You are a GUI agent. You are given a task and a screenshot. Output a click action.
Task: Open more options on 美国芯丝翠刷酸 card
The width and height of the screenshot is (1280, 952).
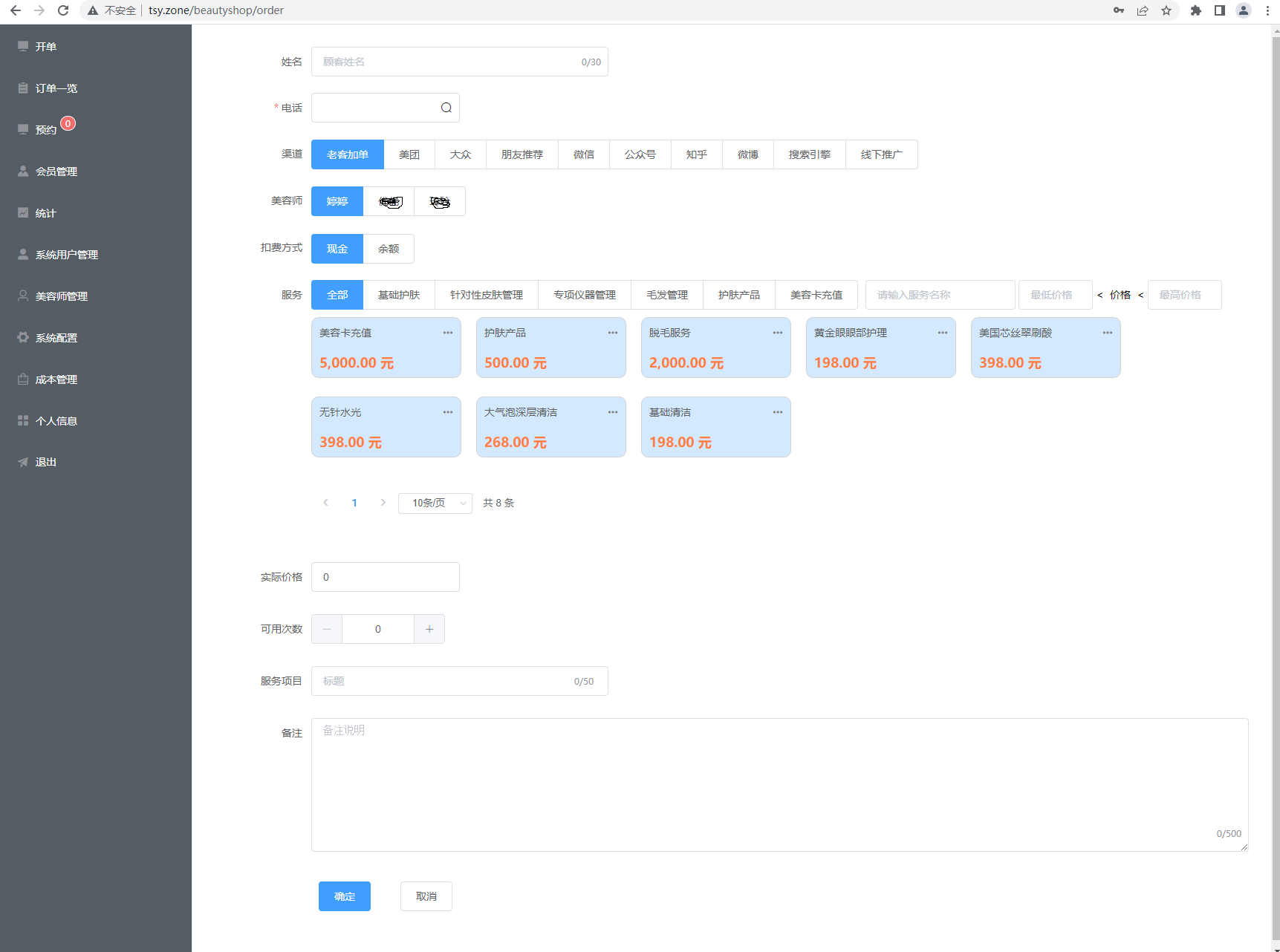1108,333
